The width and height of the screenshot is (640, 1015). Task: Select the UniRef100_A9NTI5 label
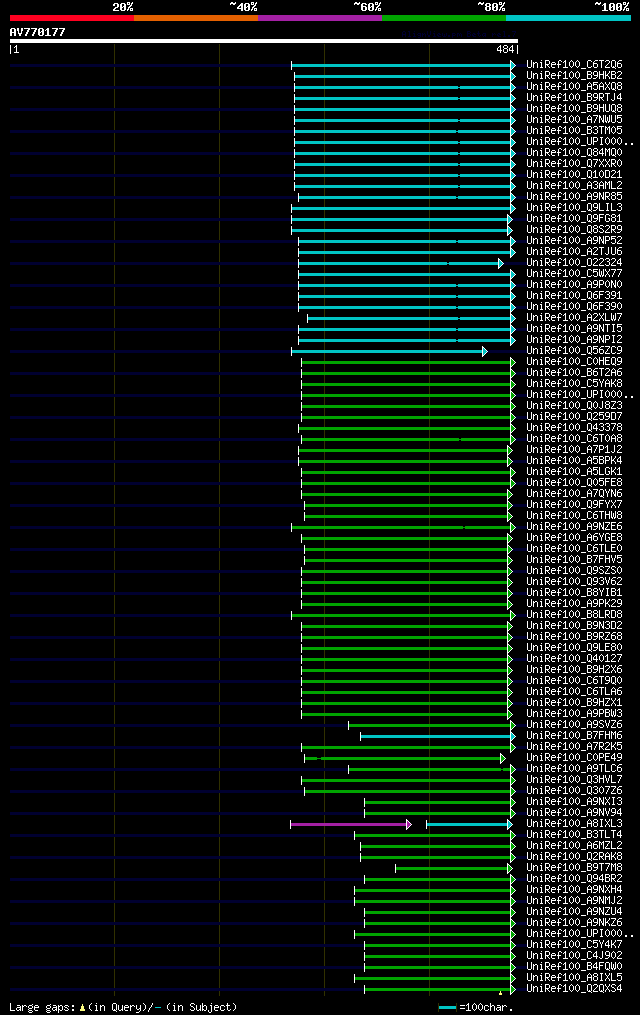574,329
